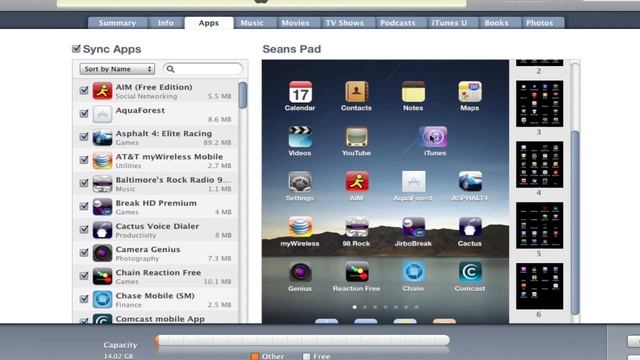Screen dimensions: 640x360
Task: Open the Info tab
Action: 166,23
